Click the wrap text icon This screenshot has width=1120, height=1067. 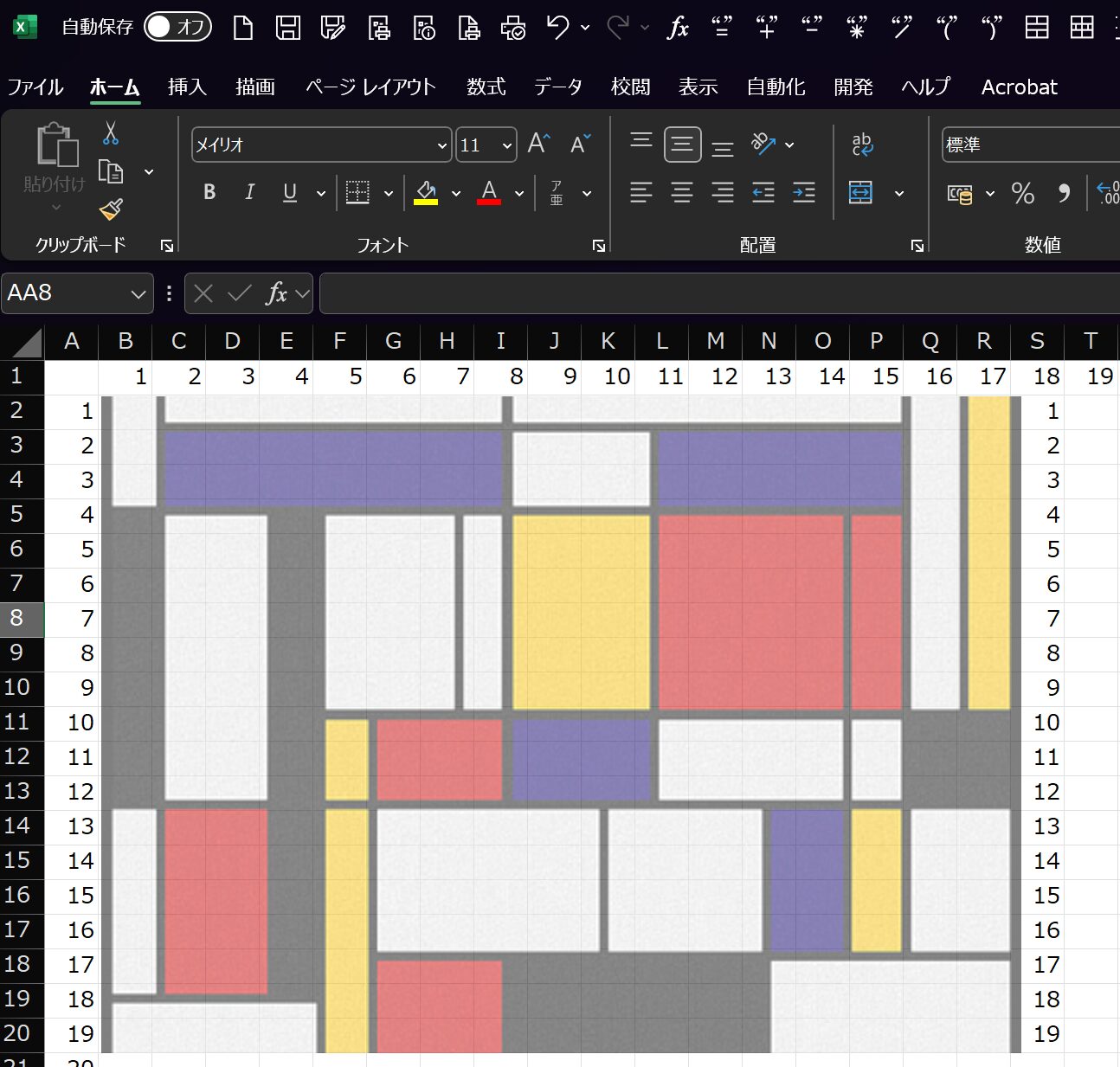862,144
